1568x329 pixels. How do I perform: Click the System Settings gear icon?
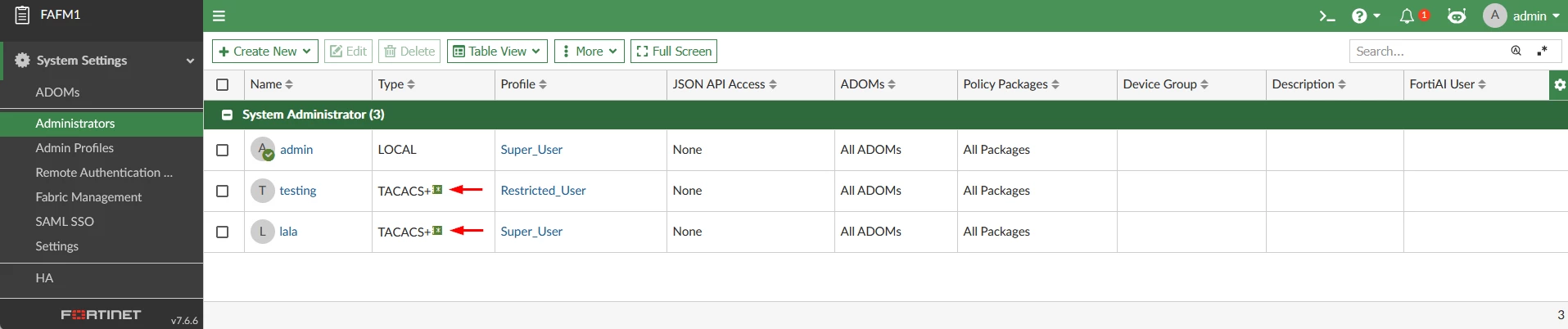click(x=22, y=60)
